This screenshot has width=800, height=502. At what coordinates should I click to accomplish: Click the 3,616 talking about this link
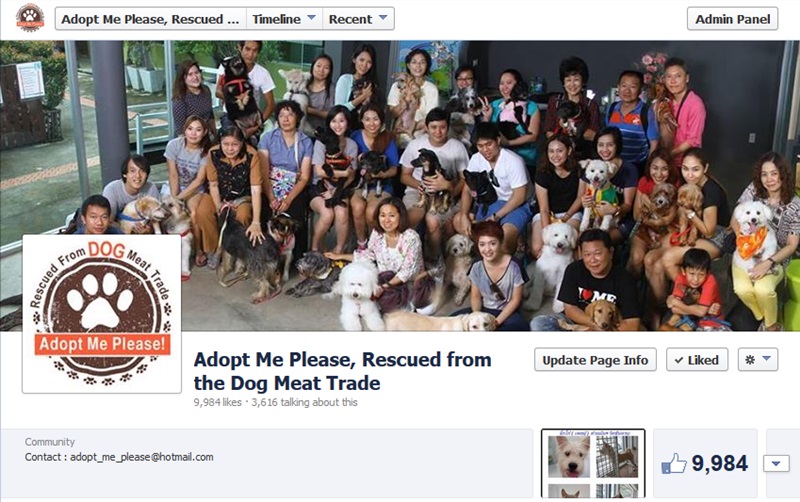point(304,402)
